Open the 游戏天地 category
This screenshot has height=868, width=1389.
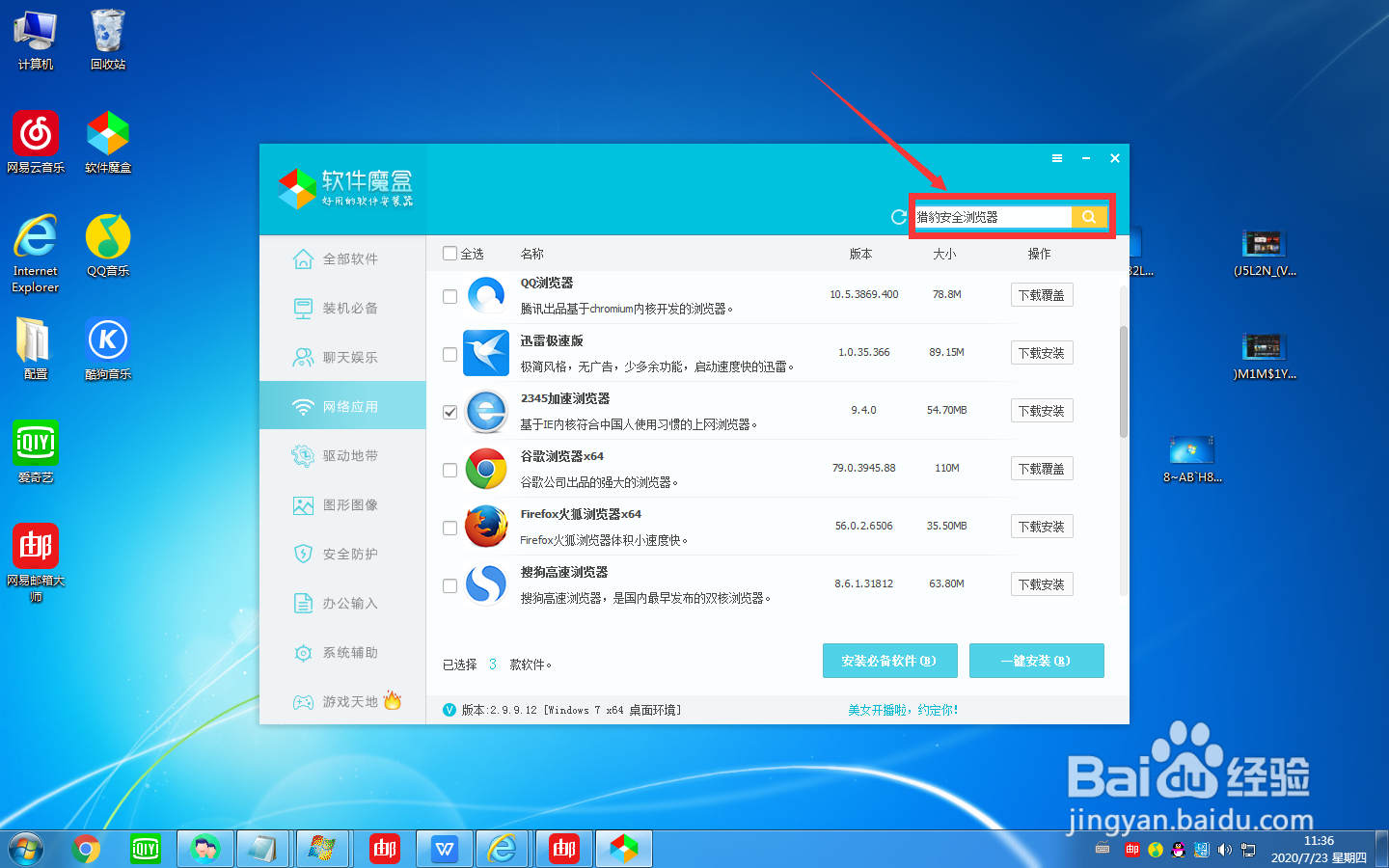point(342,702)
